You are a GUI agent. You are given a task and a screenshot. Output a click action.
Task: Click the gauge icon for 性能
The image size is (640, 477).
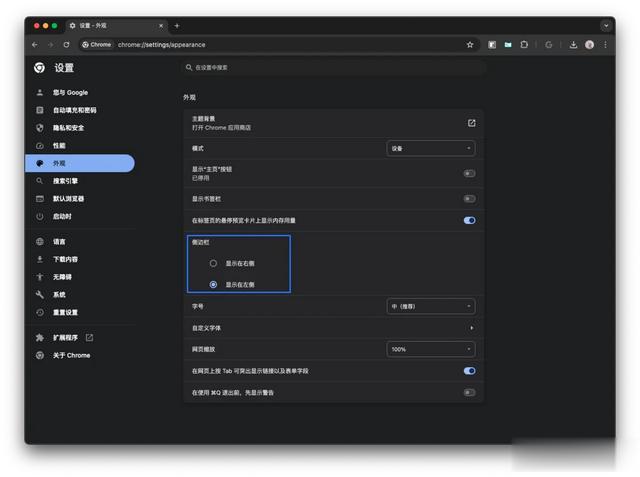coord(40,146)
